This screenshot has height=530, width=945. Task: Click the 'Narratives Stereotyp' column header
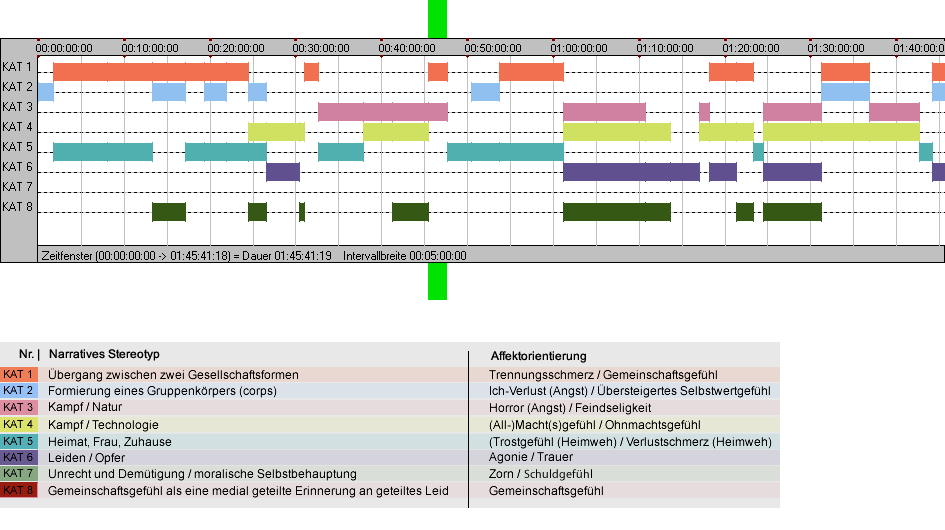pyautogui.click(x=104, y=355)
